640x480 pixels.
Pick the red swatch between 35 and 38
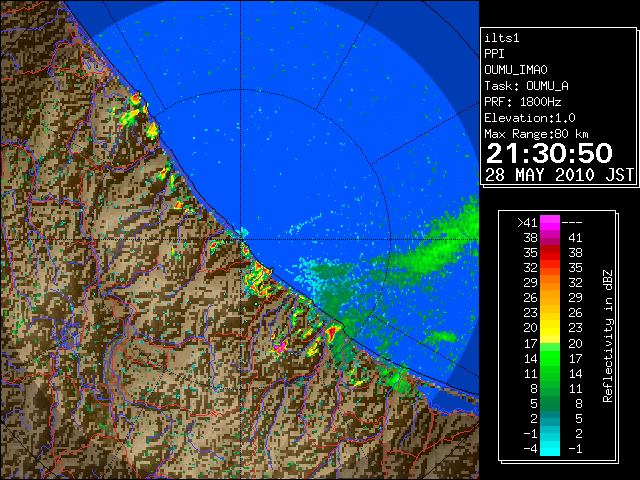(550, 253)
